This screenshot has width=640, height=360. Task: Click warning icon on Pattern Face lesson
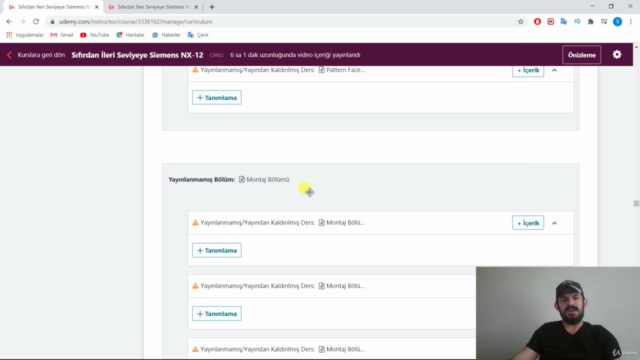[x=195, y=70]
